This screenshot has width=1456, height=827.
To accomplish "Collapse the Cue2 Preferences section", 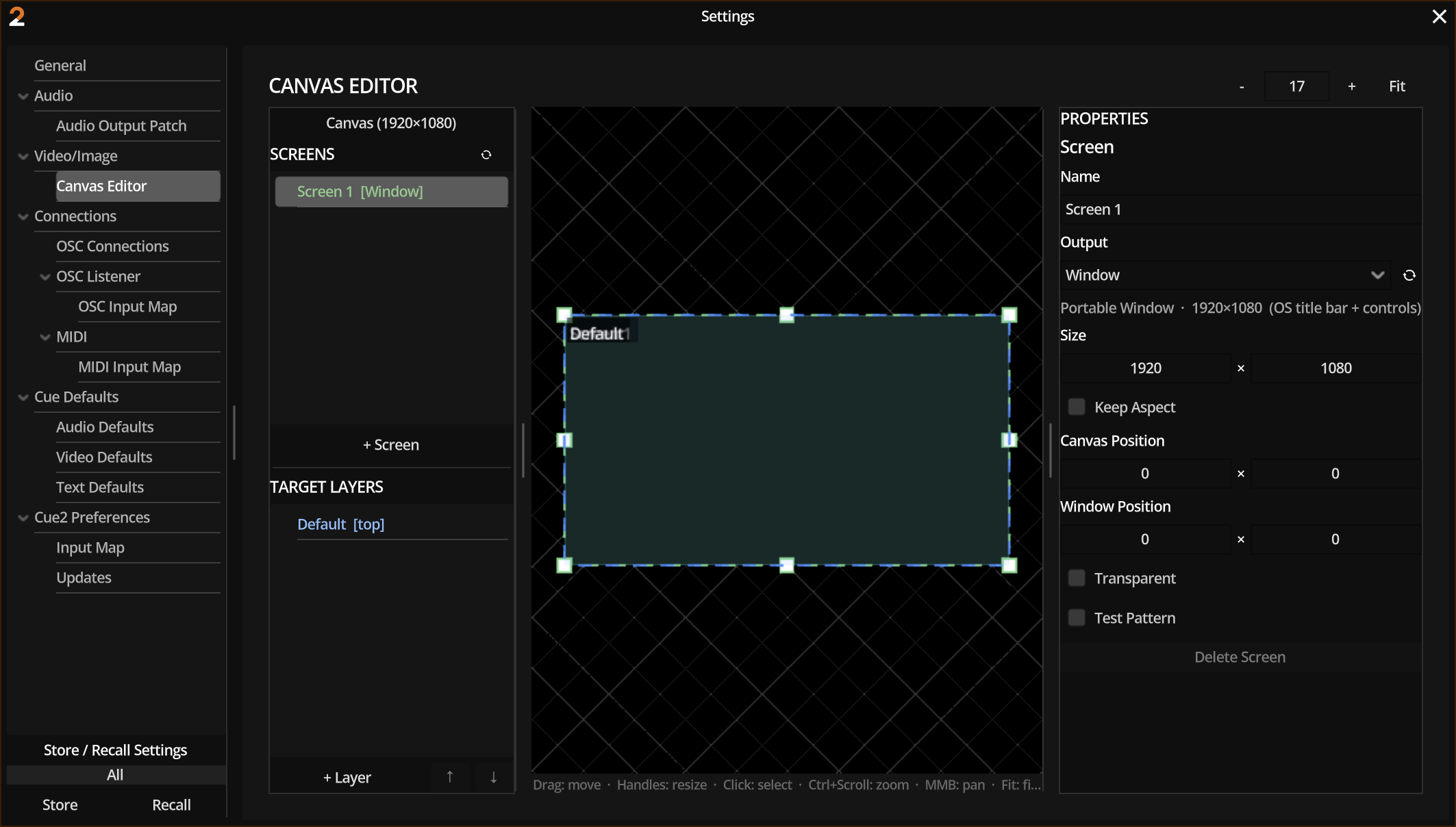I will (x=23, y=518).
